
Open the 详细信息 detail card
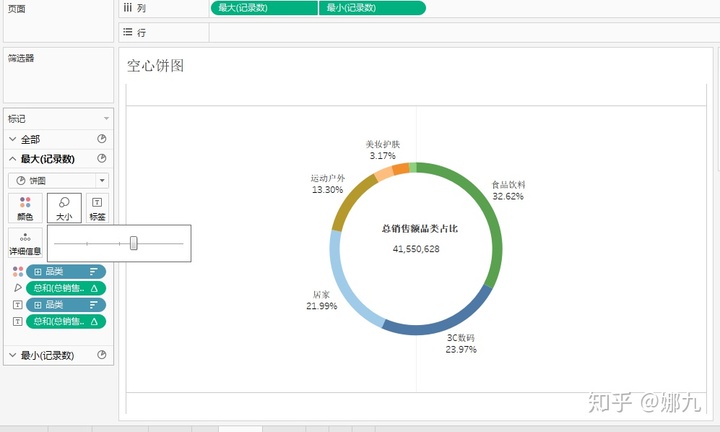(25, 243)
